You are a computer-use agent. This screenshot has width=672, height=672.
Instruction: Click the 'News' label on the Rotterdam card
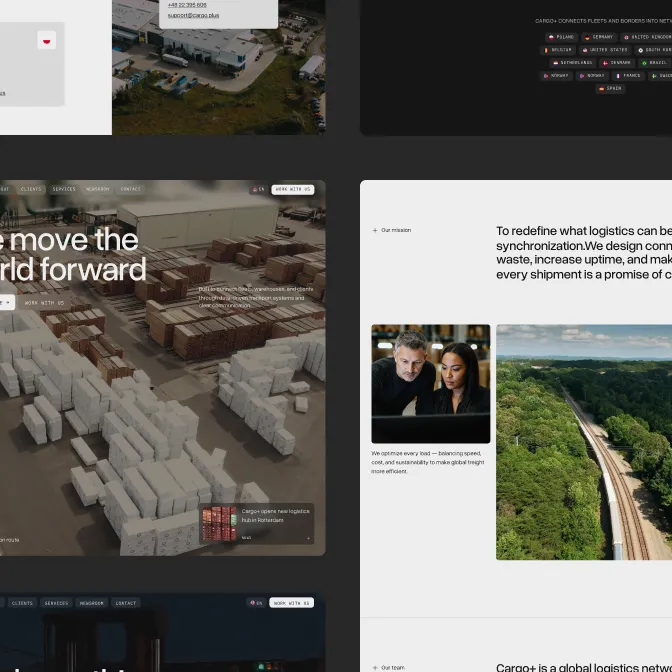click(246, 537)
